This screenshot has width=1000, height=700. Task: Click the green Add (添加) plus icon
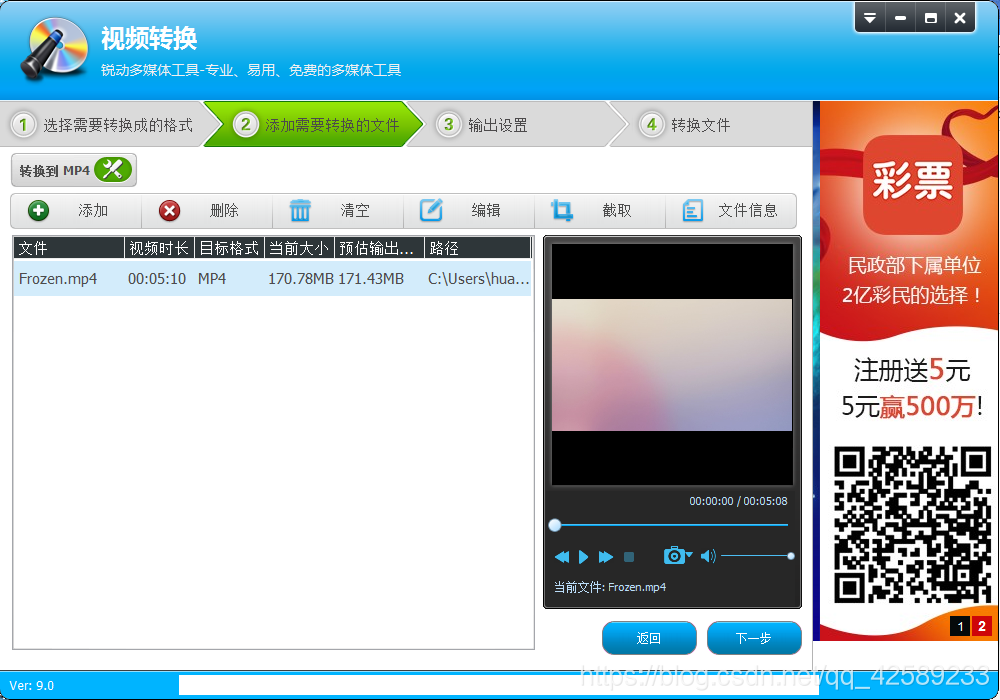point(38,210)
